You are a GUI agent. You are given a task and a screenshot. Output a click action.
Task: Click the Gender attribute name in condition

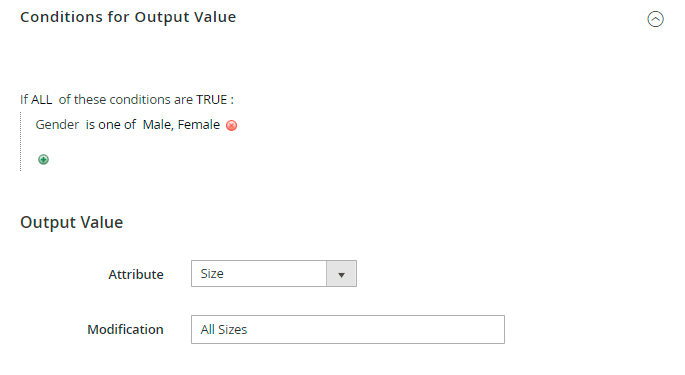click(x=57, y=125)
